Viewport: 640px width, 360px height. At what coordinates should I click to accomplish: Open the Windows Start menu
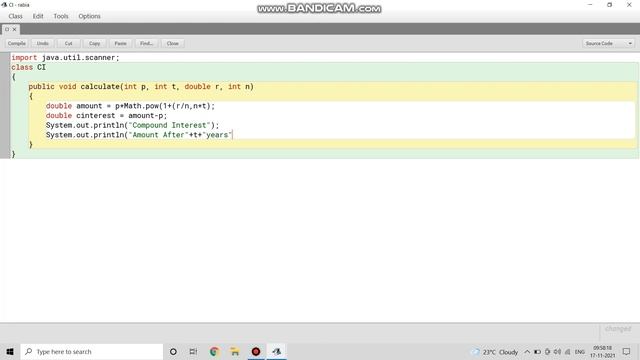(x=10, y=351)
